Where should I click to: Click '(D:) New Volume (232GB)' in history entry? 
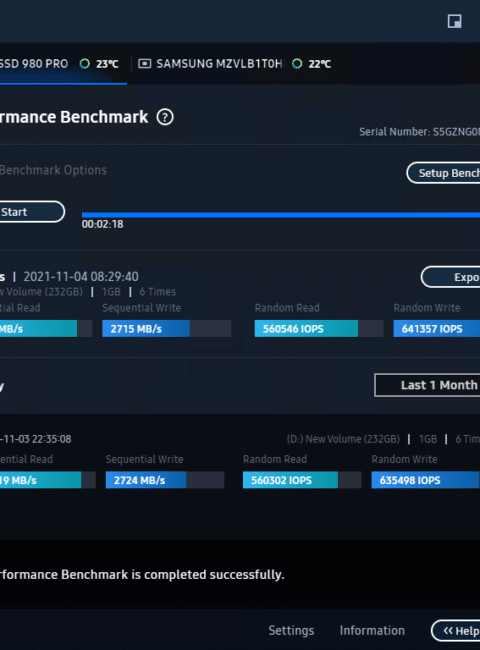(x=343, y=439)
